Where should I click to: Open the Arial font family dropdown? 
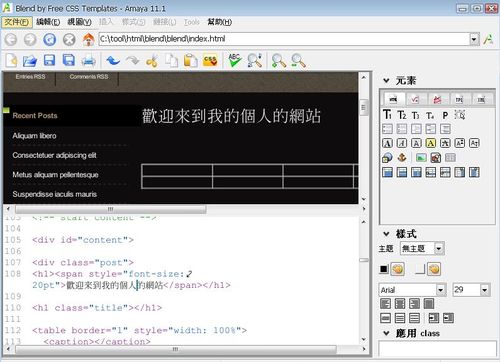(x=441, y=290)
